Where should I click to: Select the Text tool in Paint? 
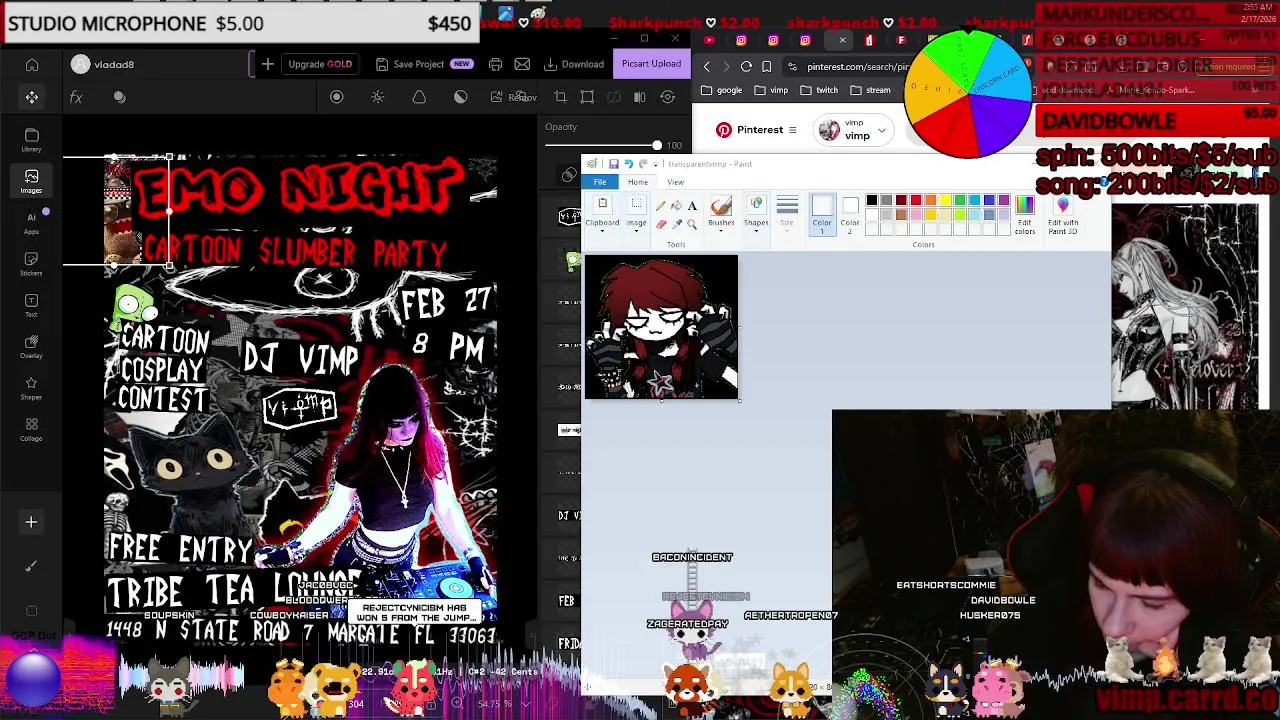[692, 205]
